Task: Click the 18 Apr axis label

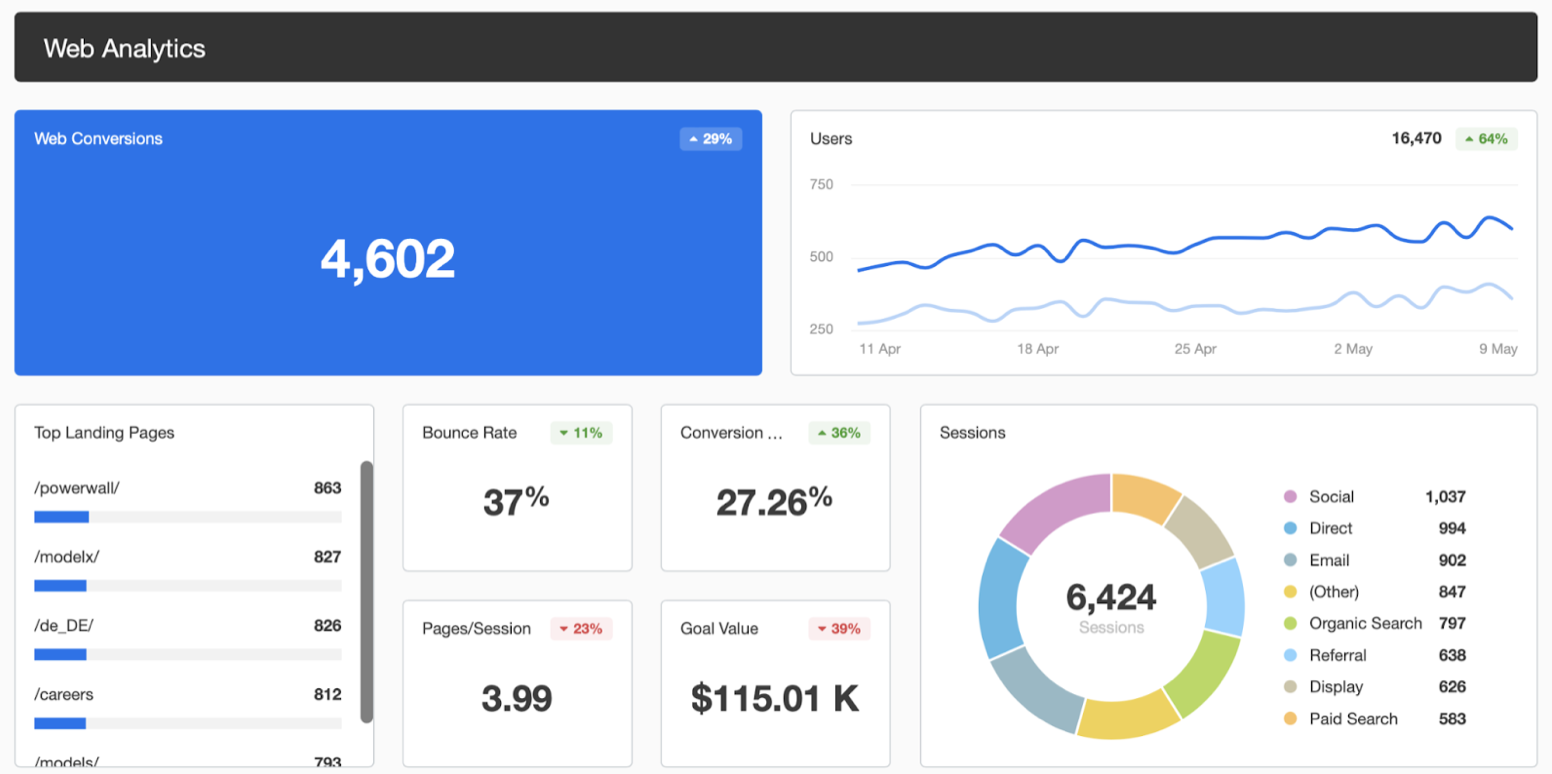Action: click(1038, 349)
